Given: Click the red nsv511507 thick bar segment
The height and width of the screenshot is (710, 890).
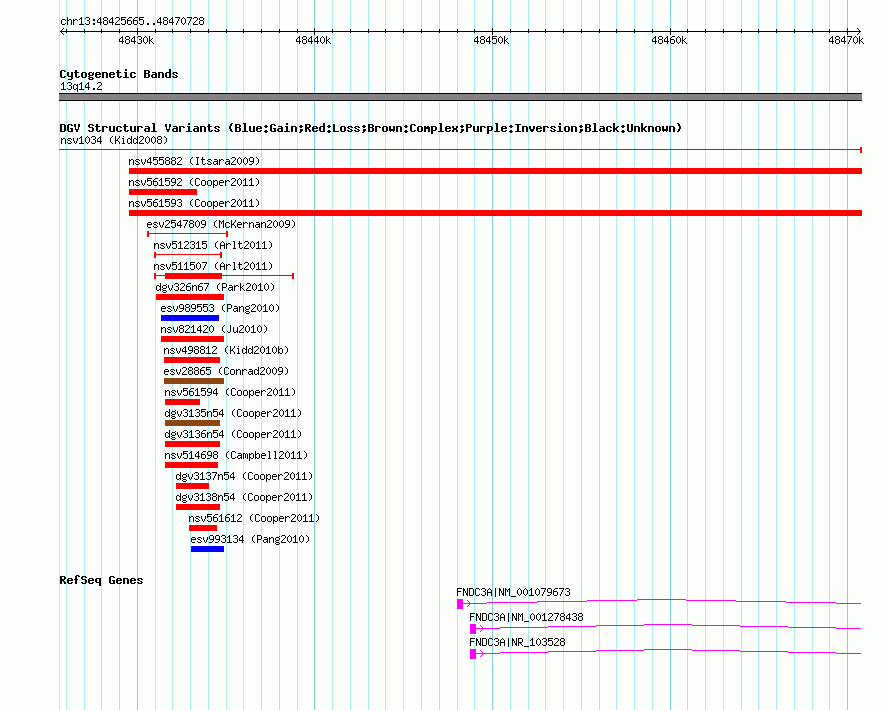Looking at the screenshot, I should click(194, 276).
